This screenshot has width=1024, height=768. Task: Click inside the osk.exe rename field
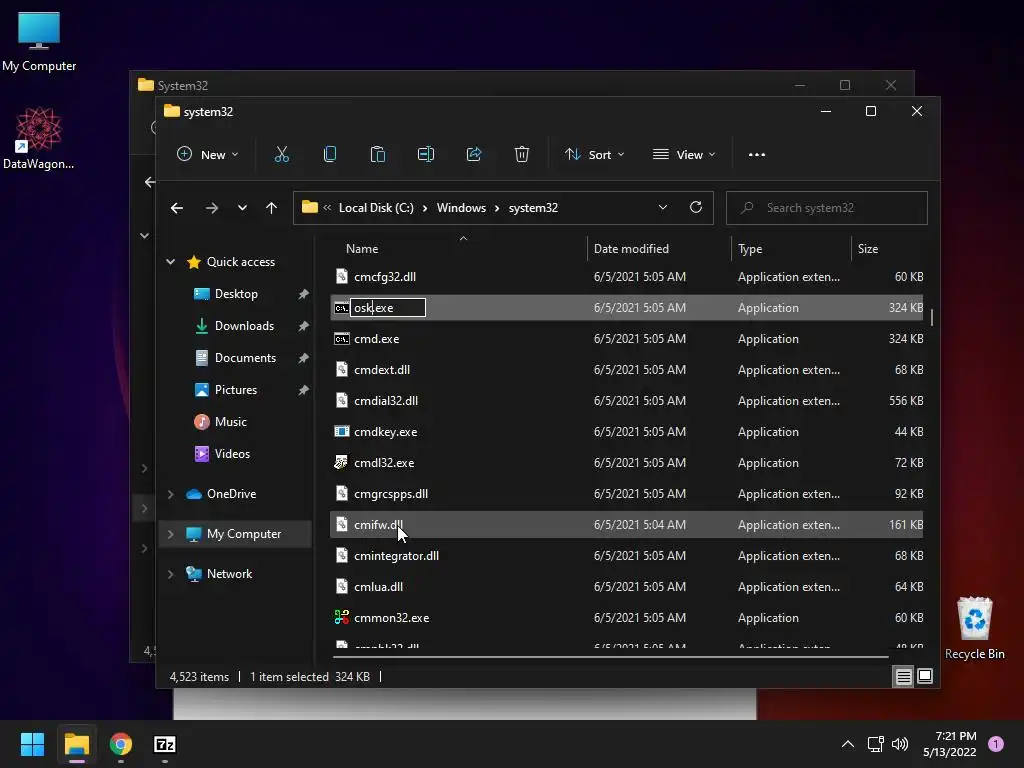coord(388,308)
